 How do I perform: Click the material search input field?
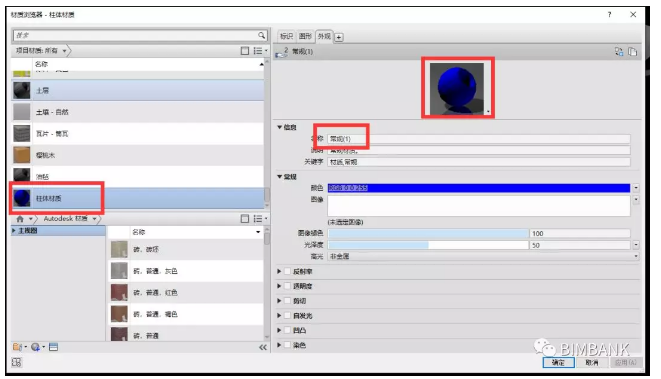click(x=135, y=35)
